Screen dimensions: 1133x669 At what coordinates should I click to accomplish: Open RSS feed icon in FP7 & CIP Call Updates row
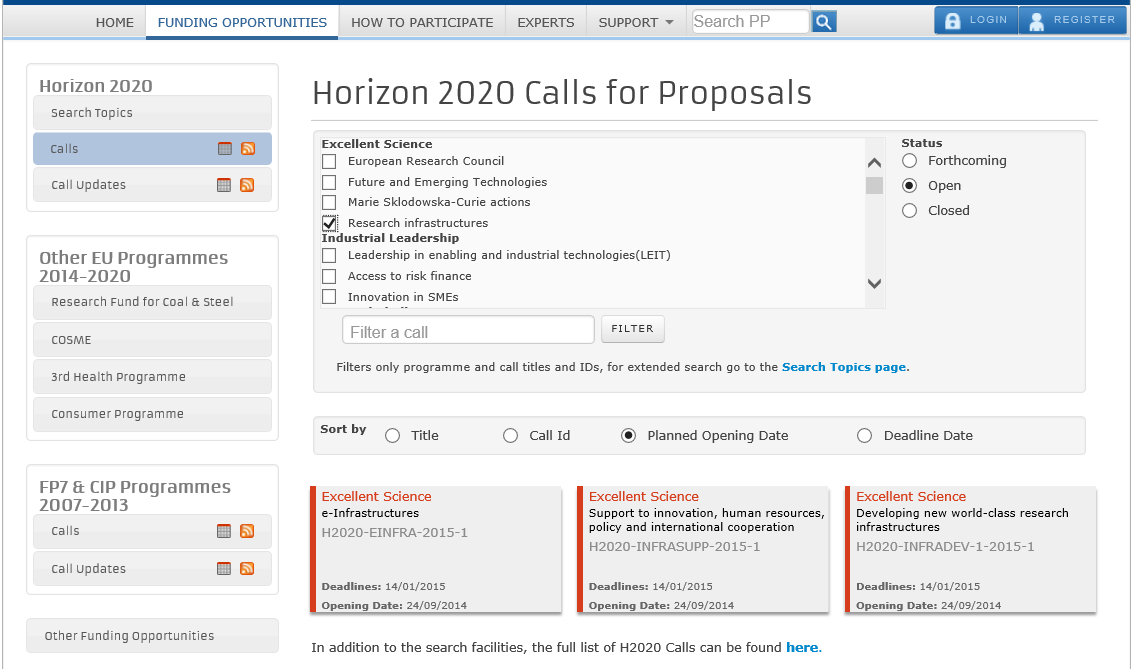point(247,569)
